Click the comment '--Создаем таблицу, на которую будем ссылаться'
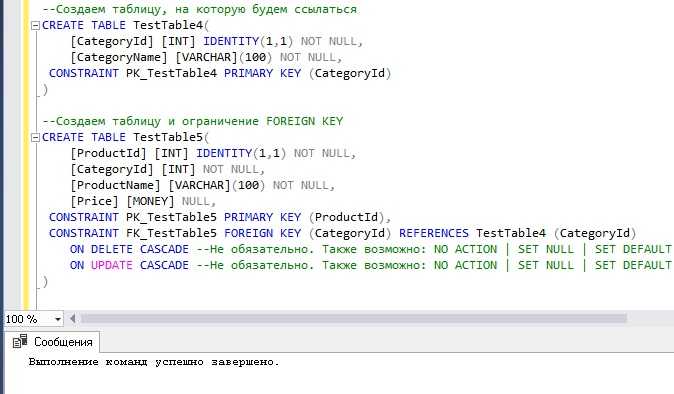 (x=200, y=9)
